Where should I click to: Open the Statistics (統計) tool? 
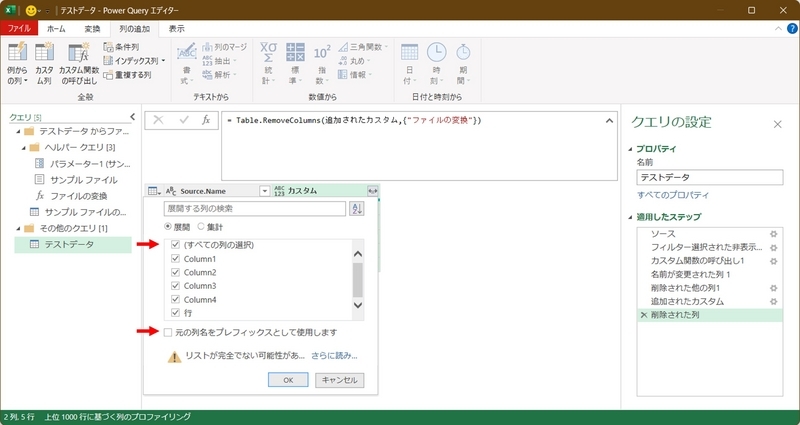click(268, 64)
